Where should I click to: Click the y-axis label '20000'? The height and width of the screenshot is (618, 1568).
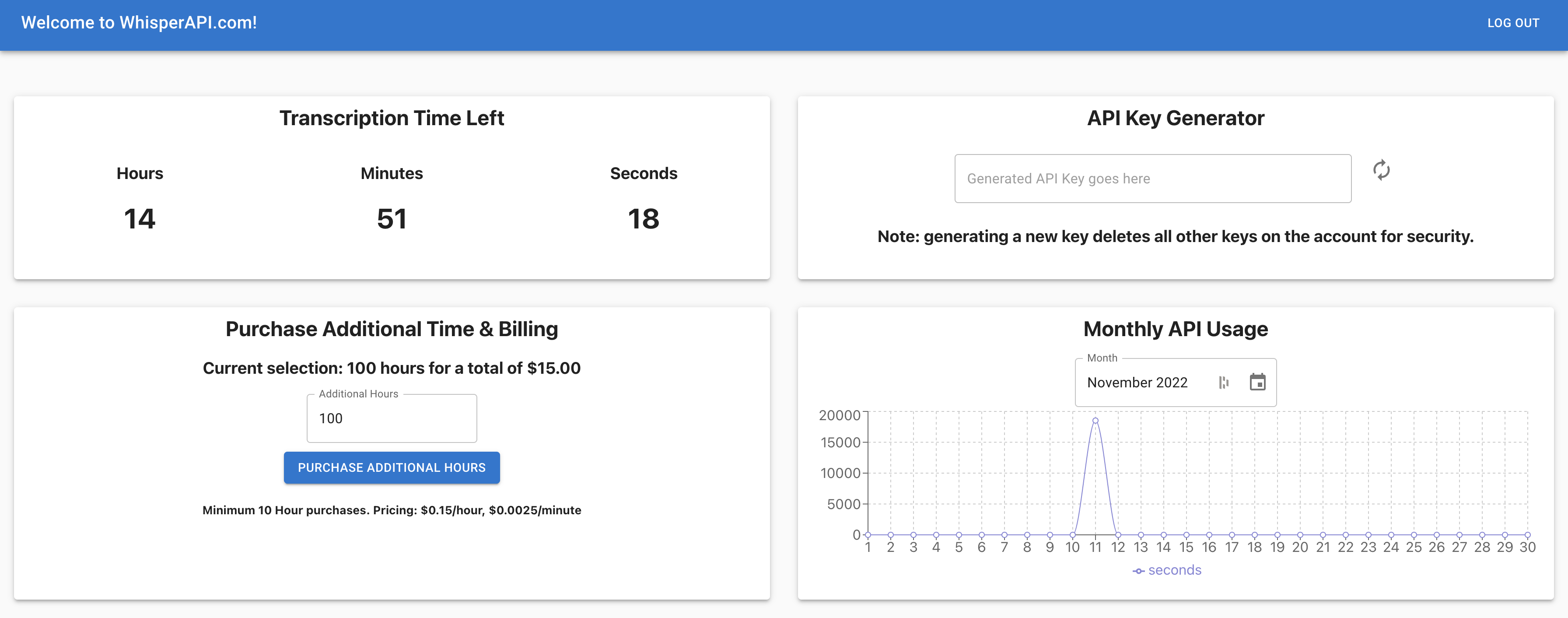tap(840, 415)
